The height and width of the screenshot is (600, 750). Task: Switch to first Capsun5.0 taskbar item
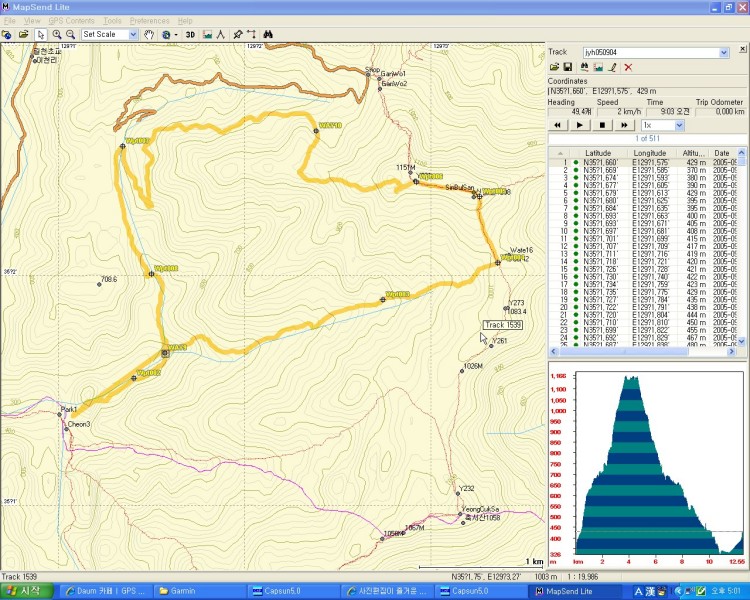click(294, 591)
